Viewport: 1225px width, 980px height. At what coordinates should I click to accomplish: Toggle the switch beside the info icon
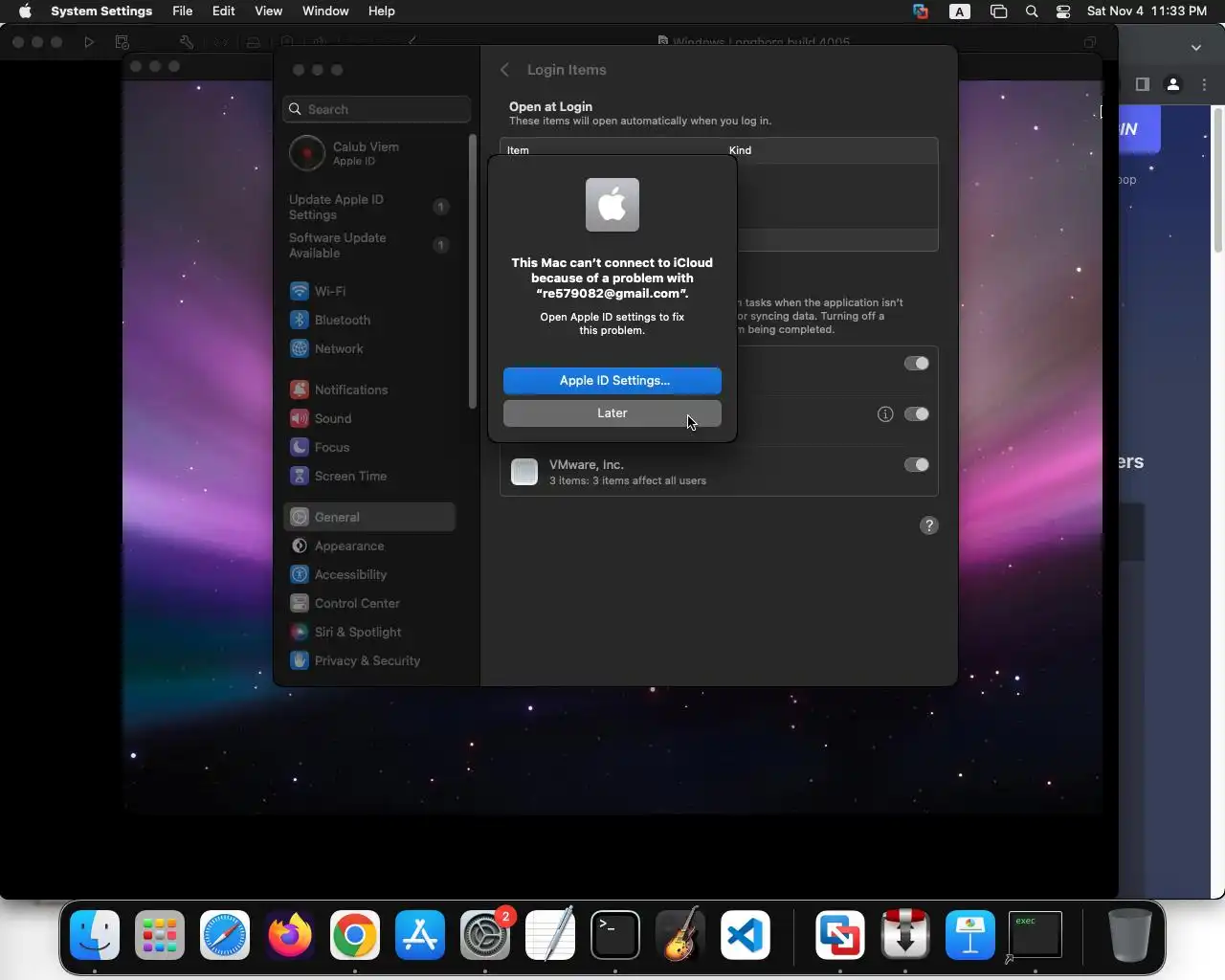pyautogui.click(x=916, y=414)
